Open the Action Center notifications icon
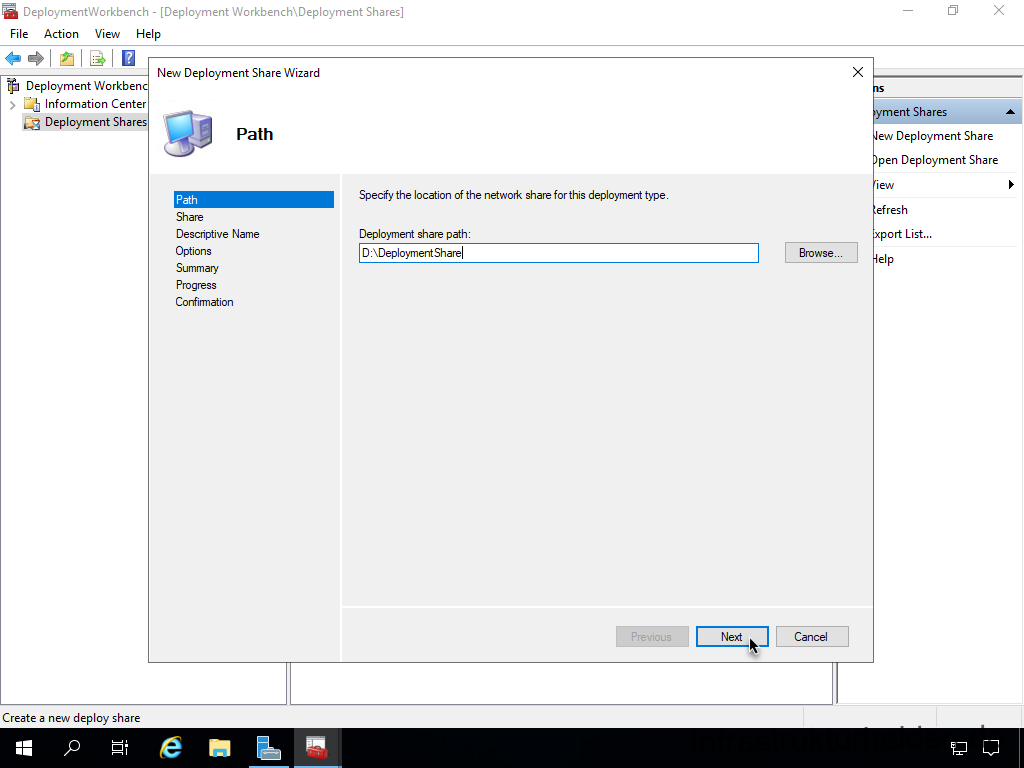 (991, 748)
